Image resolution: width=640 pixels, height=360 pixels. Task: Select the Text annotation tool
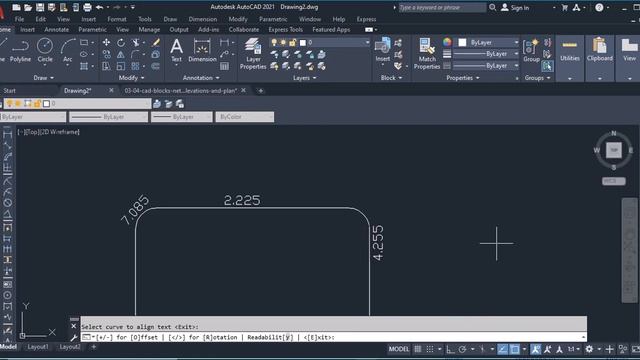pos(176,50)
